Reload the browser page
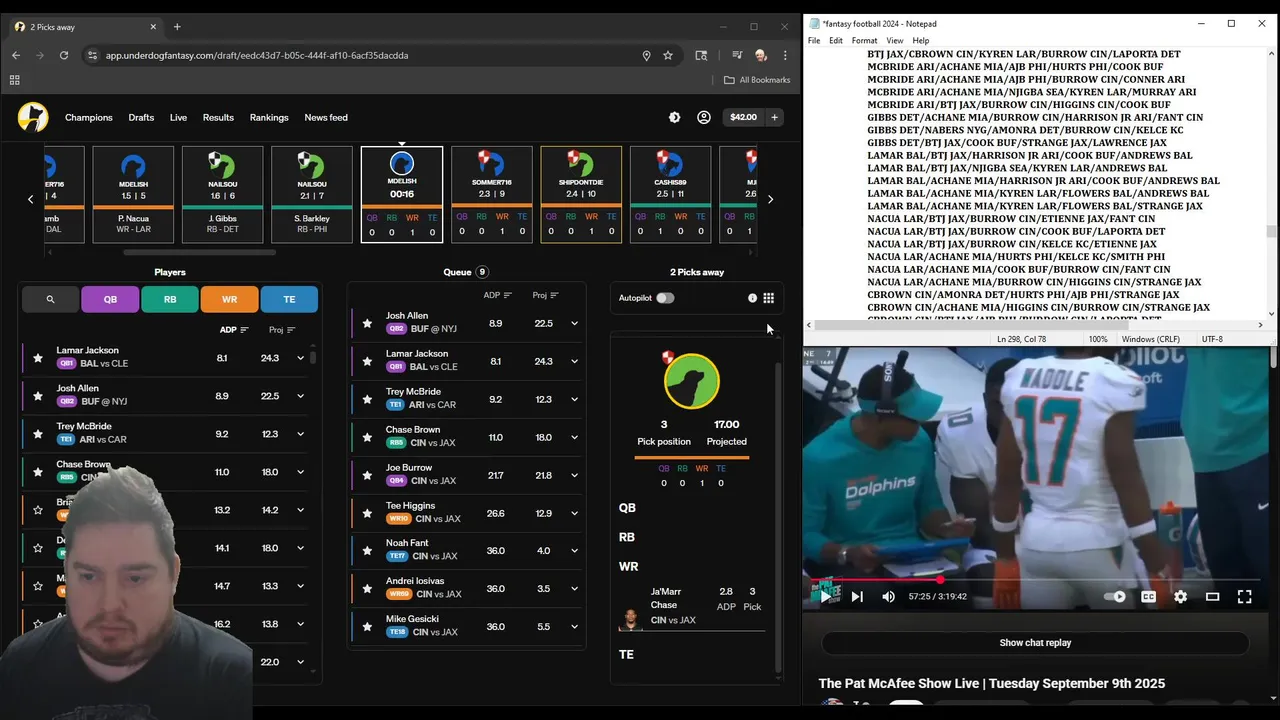Image resolution: width=1280 pixels, height=720 pixels. pyautogui.click(x=64, y=56)
